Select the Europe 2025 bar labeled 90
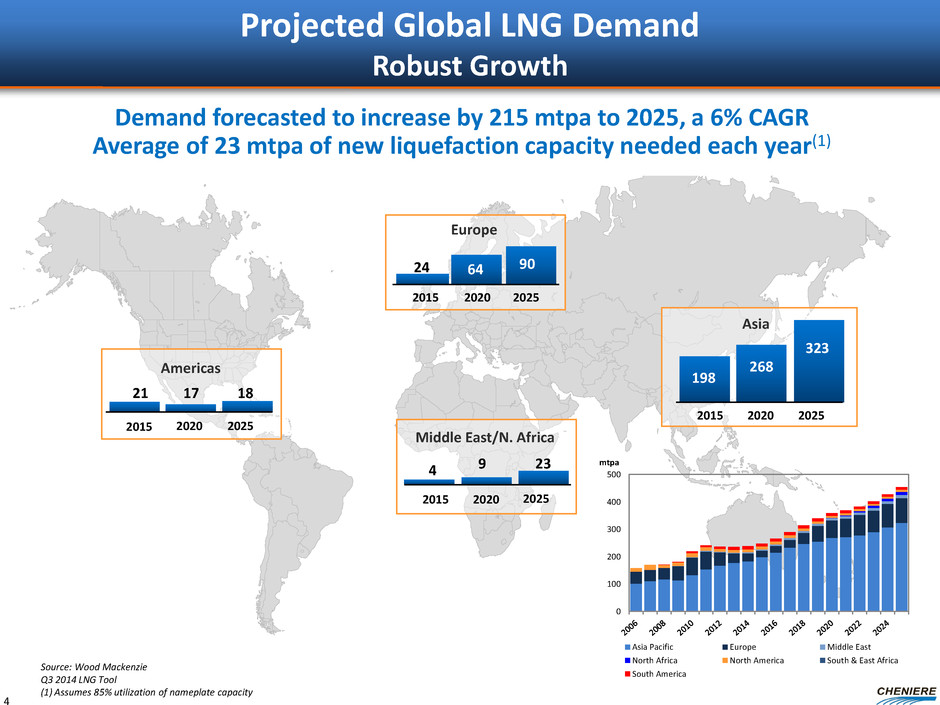The image size is (940, 705). 530,265
